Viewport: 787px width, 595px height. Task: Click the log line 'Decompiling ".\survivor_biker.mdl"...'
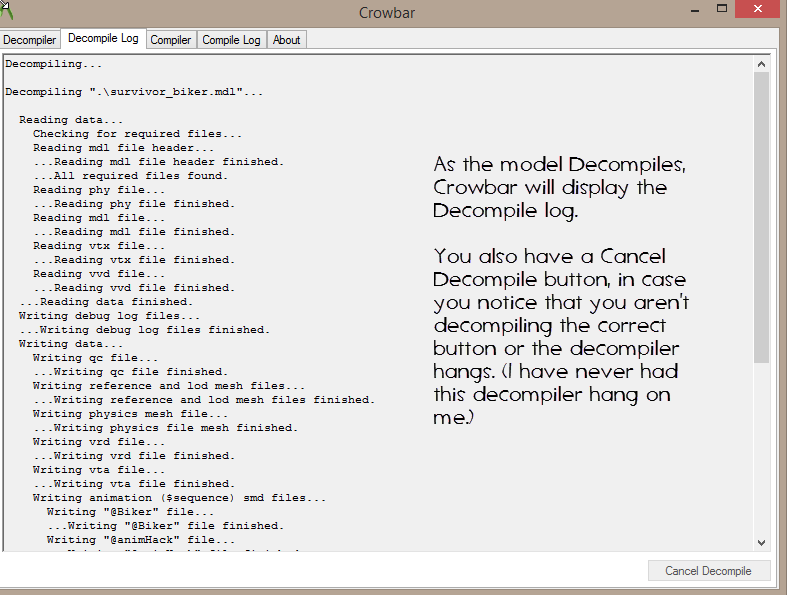pyautogui.click(x=134, y=92)
